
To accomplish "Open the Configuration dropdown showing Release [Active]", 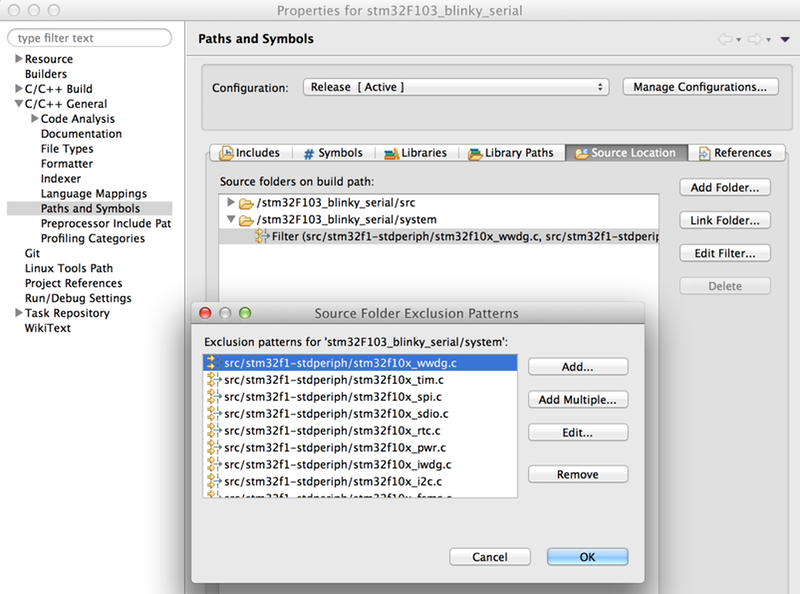I will click(x=455, y=87).
